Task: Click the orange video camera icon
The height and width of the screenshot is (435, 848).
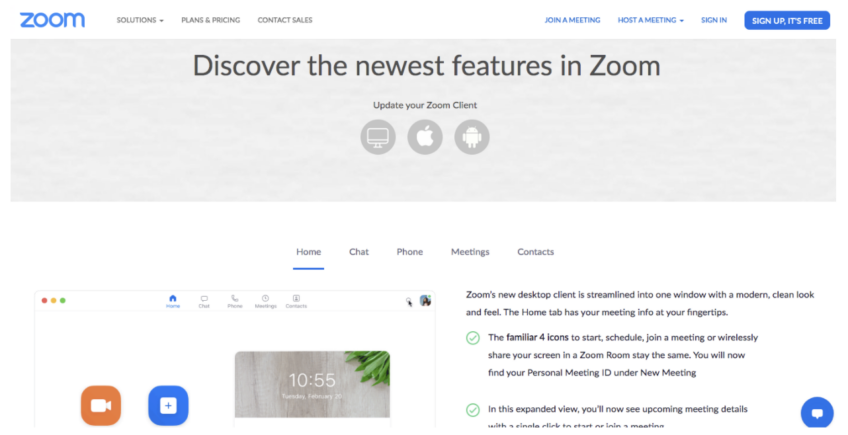Action: tap(101, 405)
